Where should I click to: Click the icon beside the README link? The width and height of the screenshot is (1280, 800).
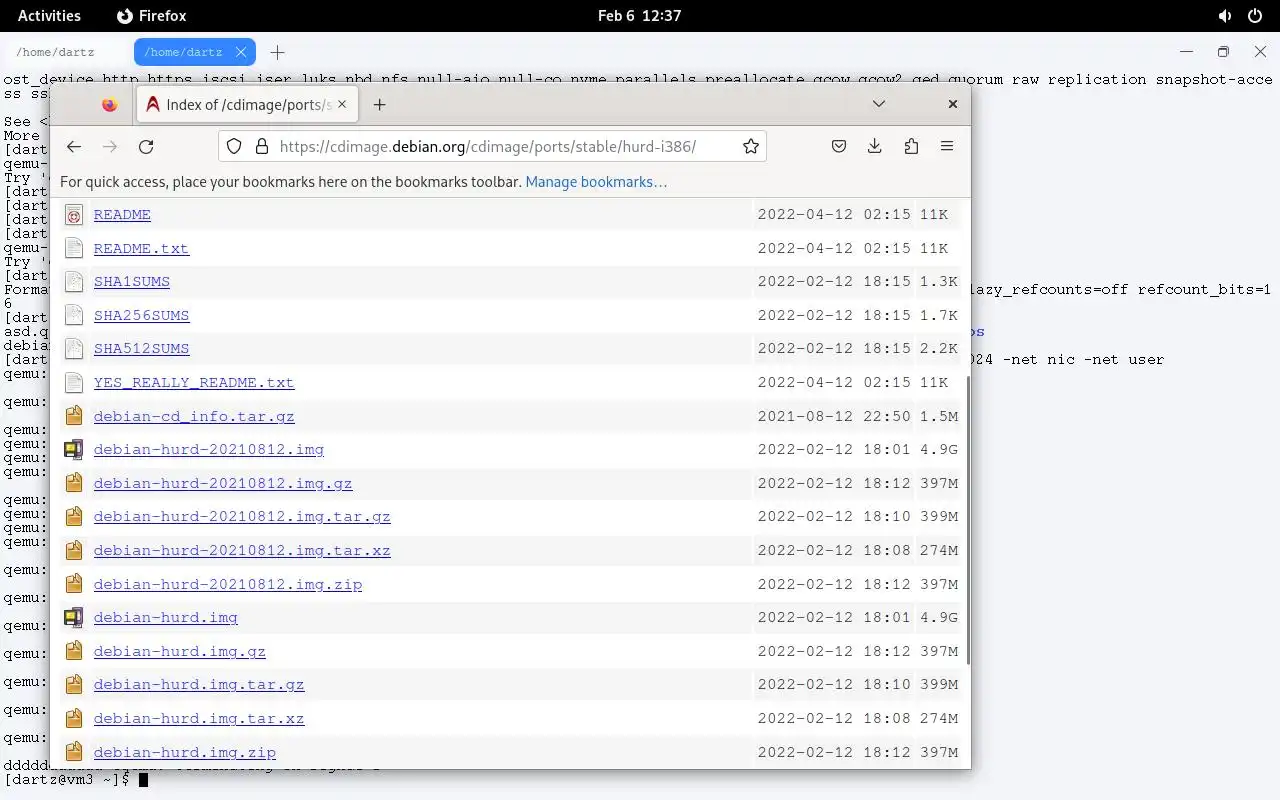click(x=73, y=215)
